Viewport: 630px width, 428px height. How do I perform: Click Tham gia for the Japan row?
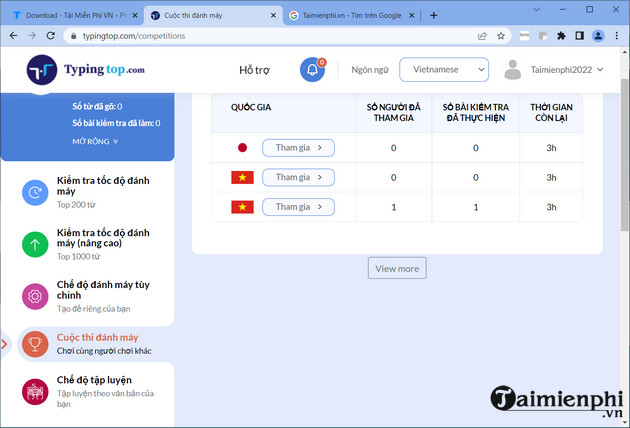coord(298,148)
